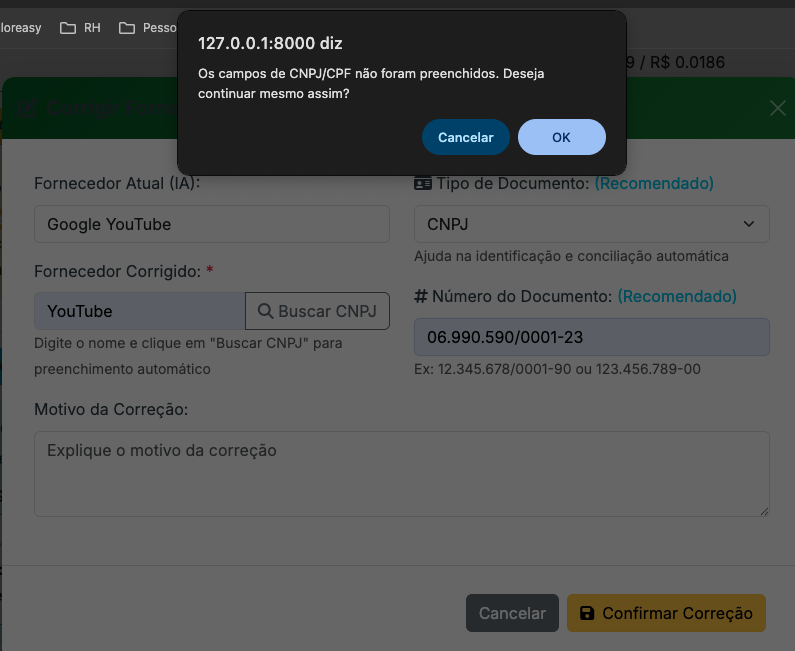
Task: Open the RH bookmarks folder
Action: [81, 28]
